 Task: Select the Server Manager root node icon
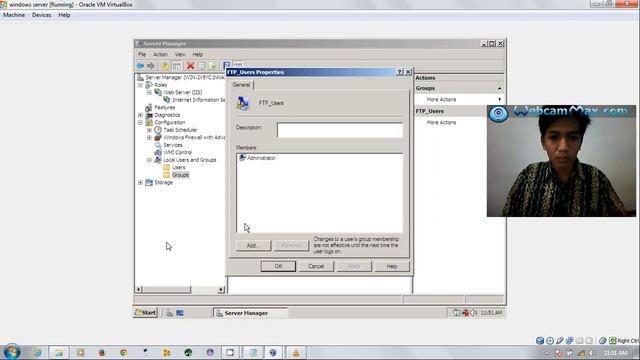(140, 77)
